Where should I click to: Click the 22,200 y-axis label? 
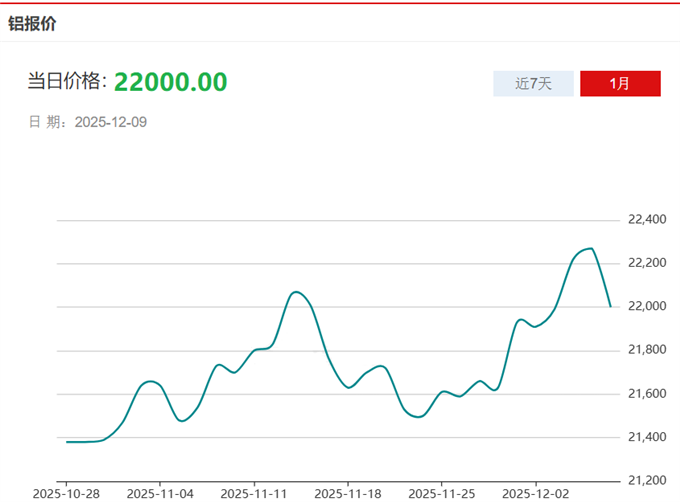click(x=646, y=263)
